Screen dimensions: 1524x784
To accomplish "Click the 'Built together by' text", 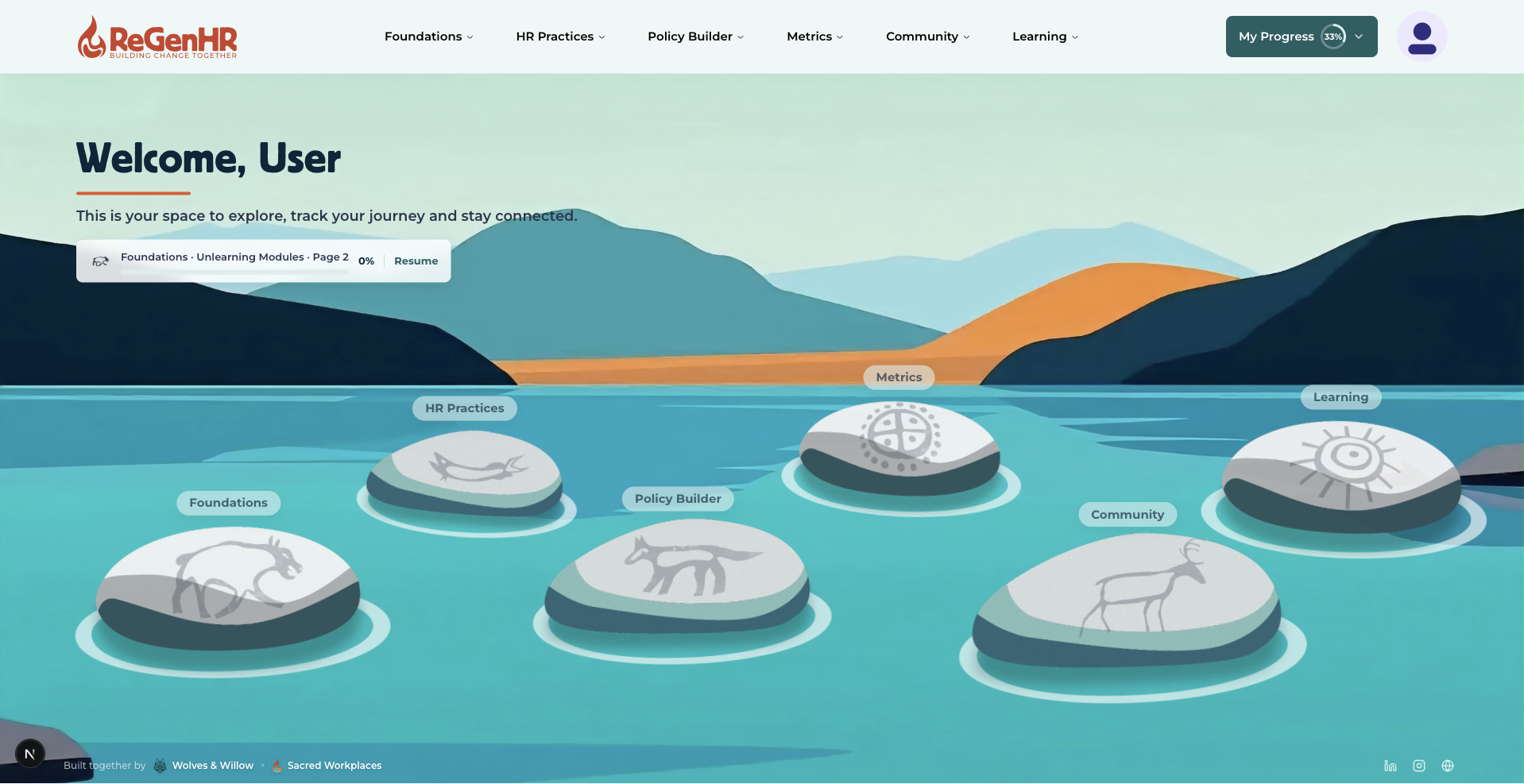I will pos(105,766).
